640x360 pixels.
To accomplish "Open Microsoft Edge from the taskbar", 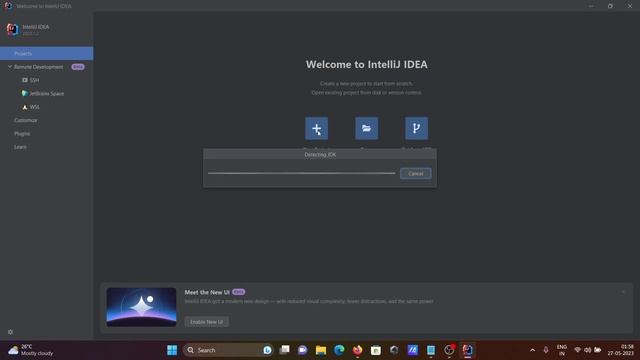I will (x=339, y=350).
